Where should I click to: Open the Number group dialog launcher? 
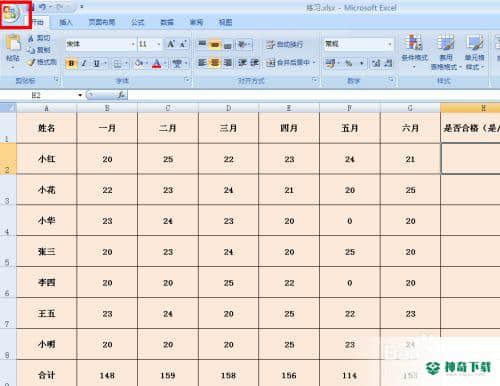click(391, 80)
